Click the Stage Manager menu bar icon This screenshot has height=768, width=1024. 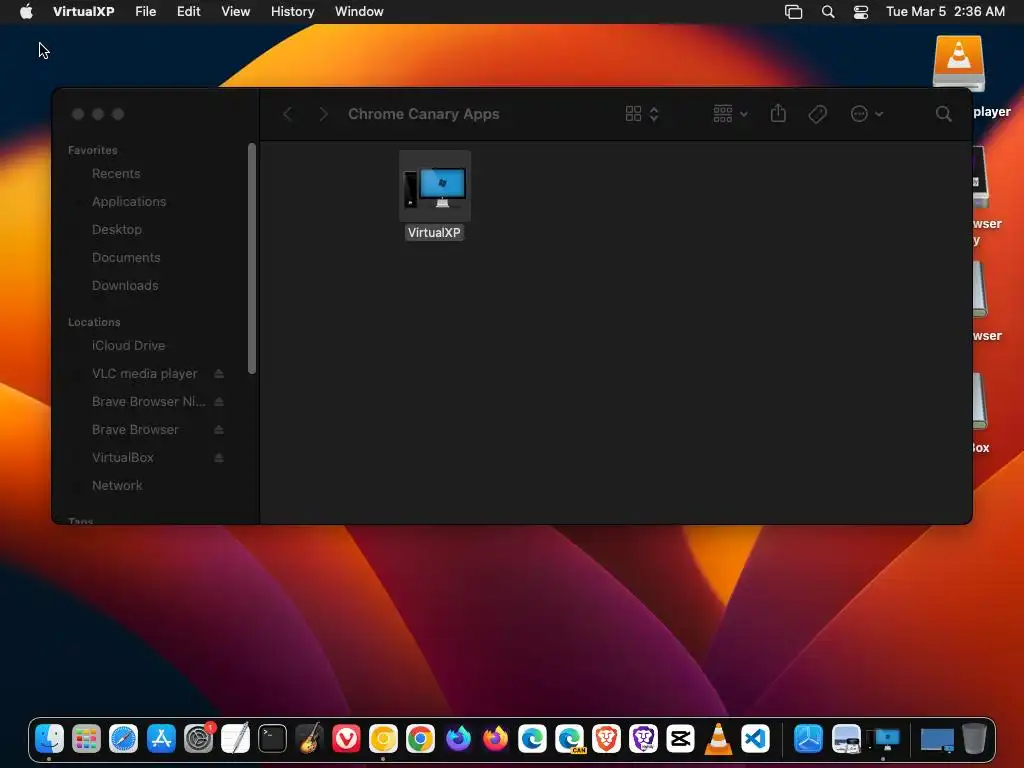pos(793,12)
